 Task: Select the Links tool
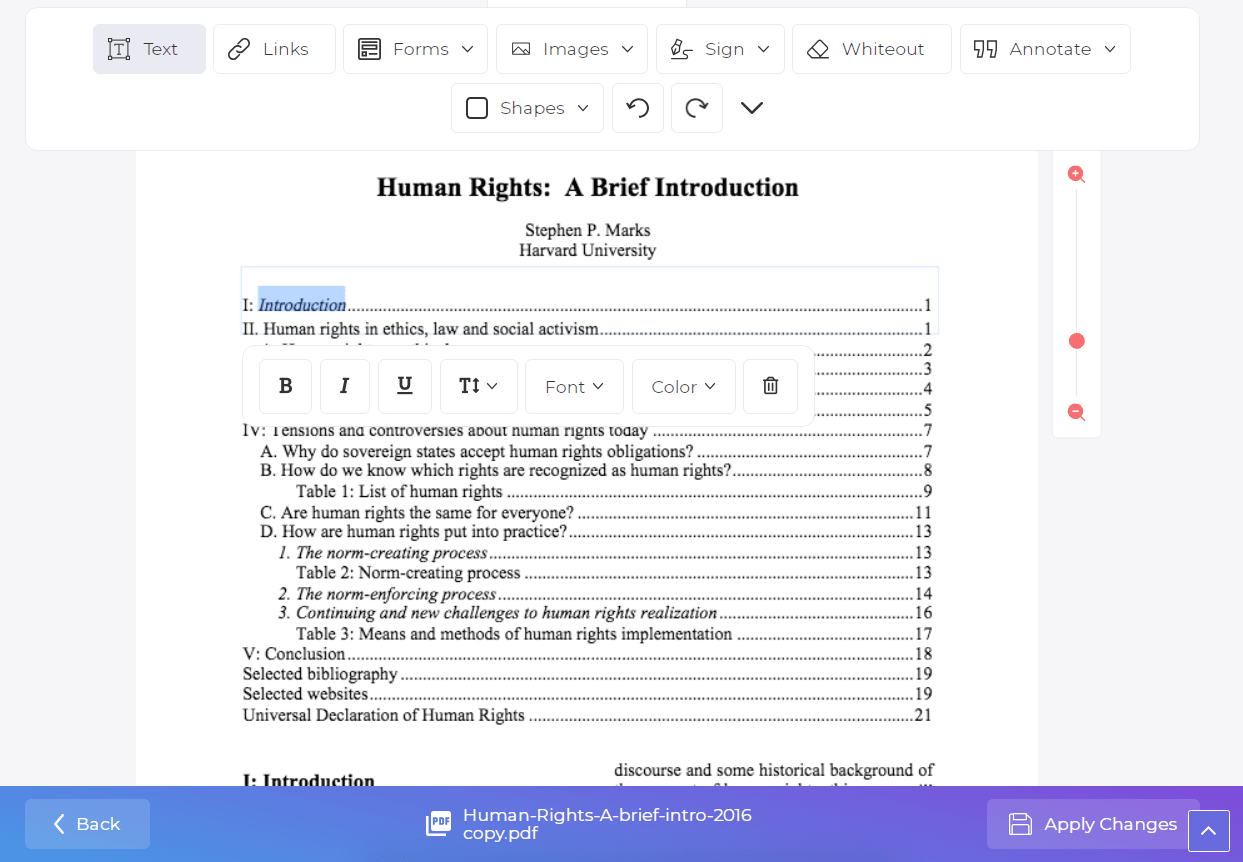[x=274, y=48]
